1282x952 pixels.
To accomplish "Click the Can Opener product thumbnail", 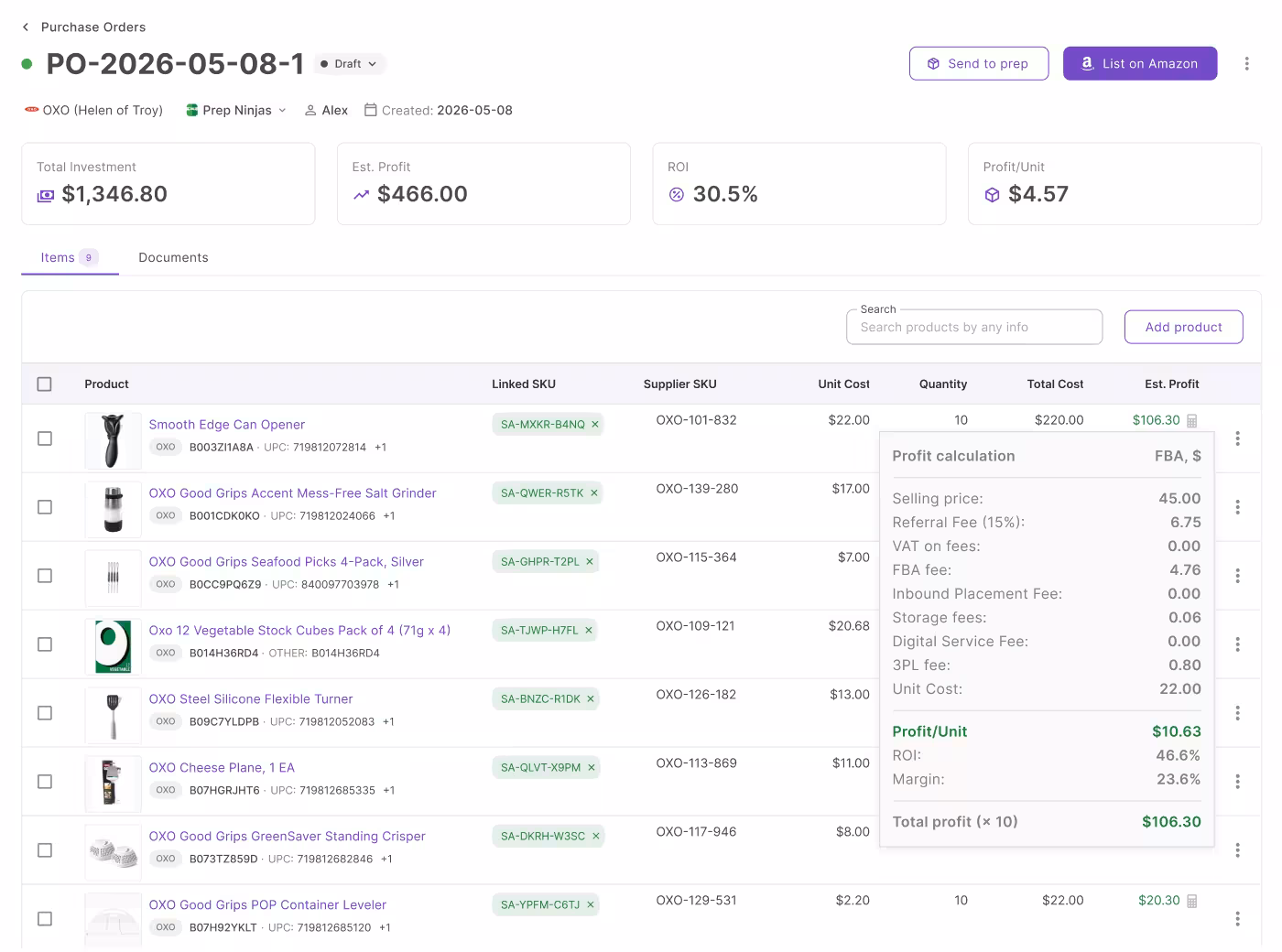I will (113, 440).
